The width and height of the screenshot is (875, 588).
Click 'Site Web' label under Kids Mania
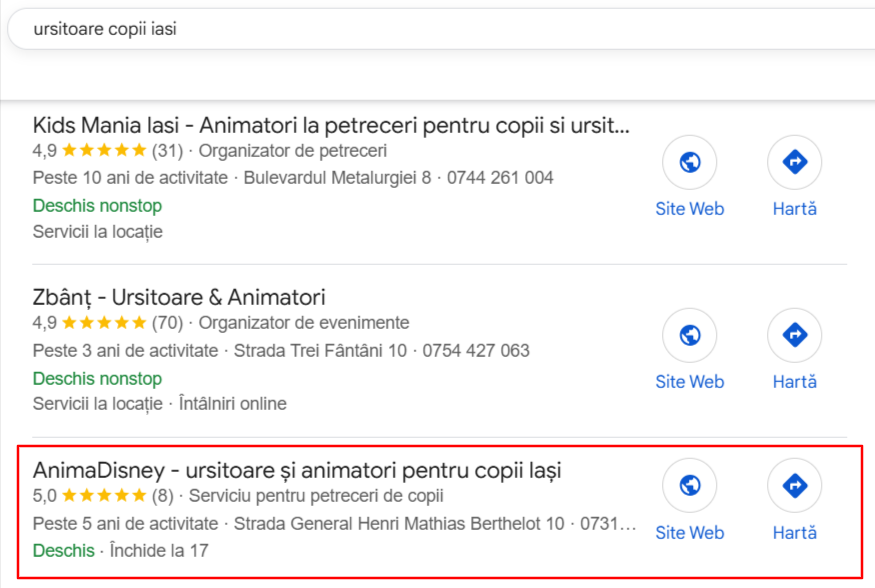point(690,209)
